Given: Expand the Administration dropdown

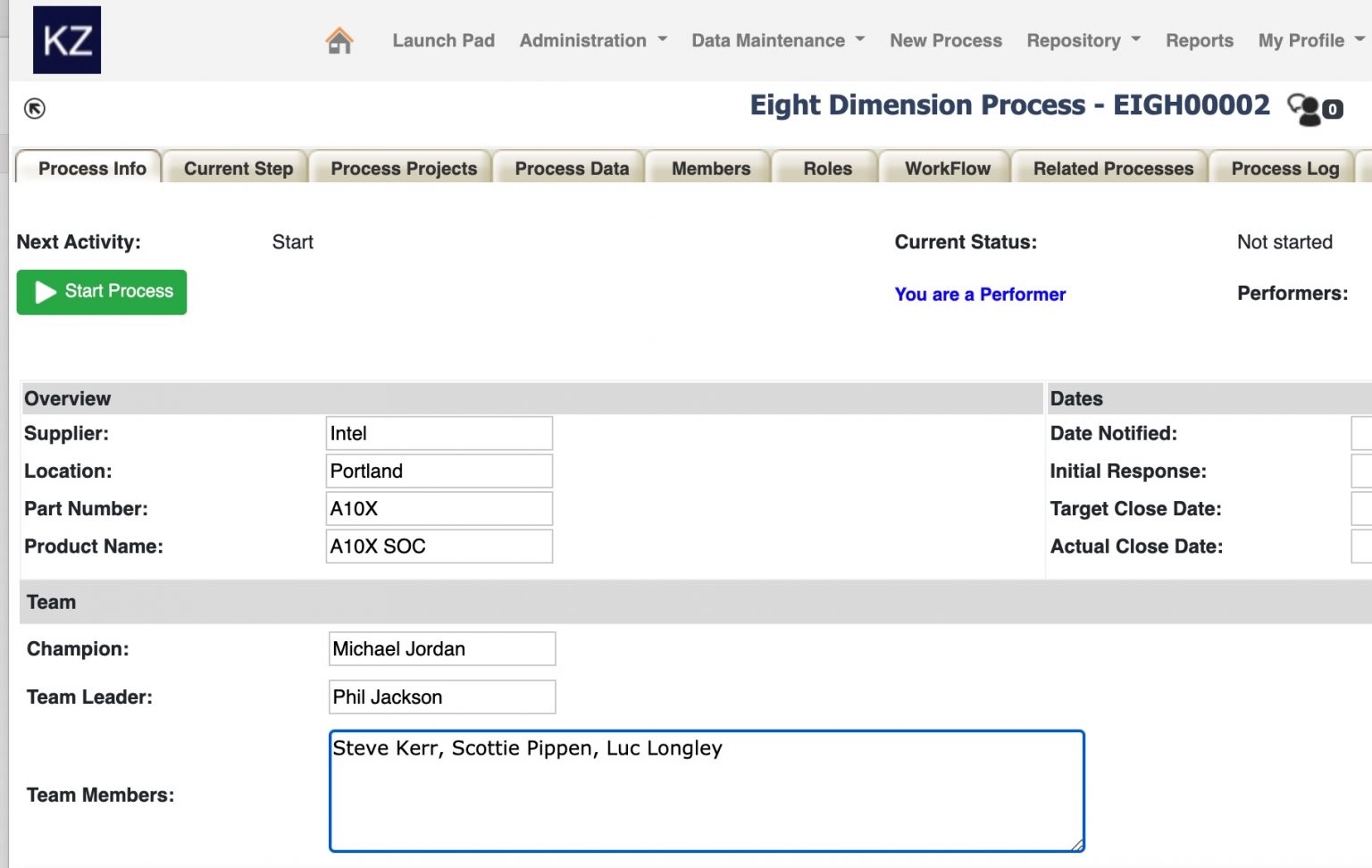Looking at the screenshot, I should 591,40.
